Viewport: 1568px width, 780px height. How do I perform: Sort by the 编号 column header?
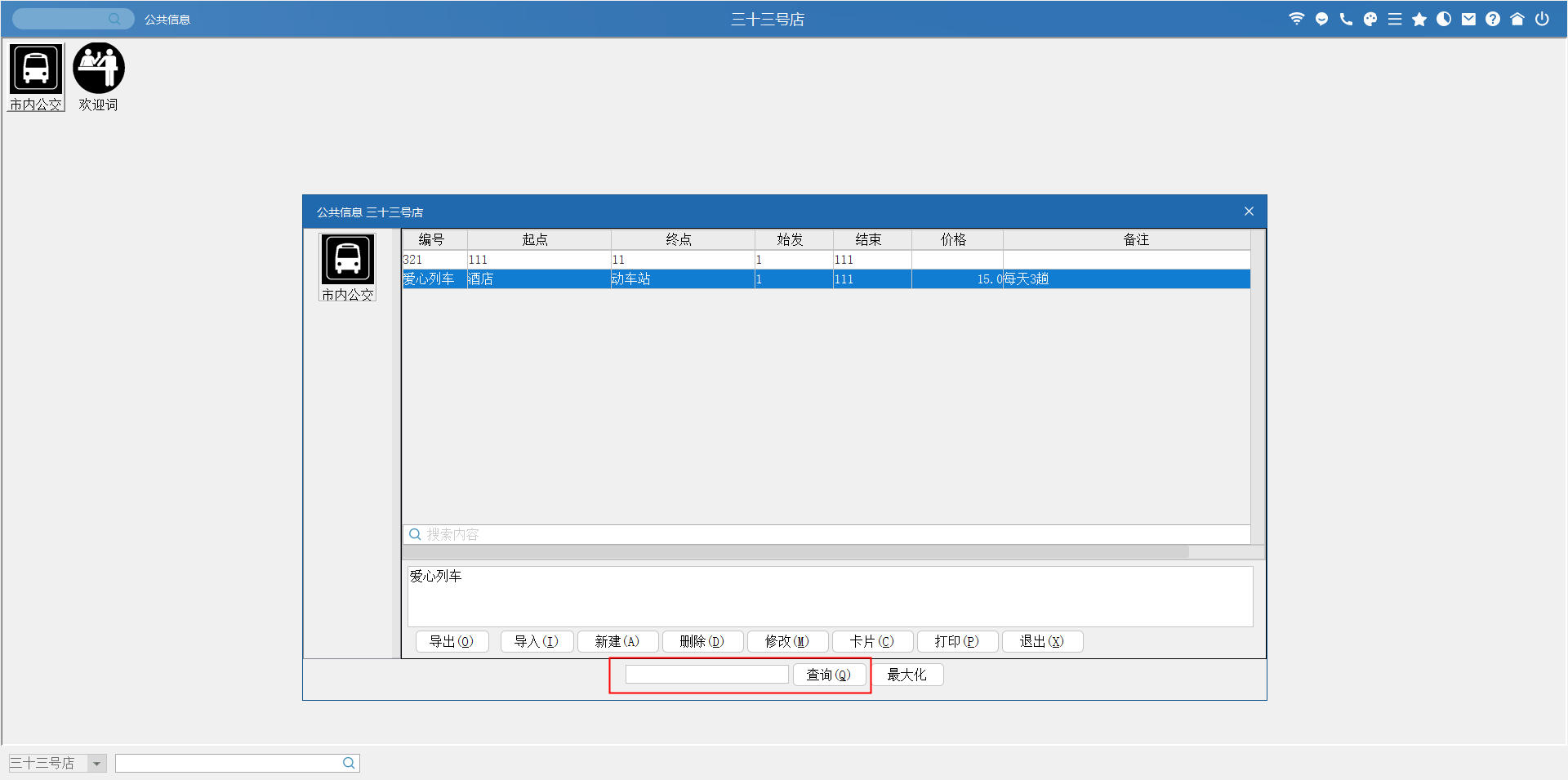click(x=434, y=239)
